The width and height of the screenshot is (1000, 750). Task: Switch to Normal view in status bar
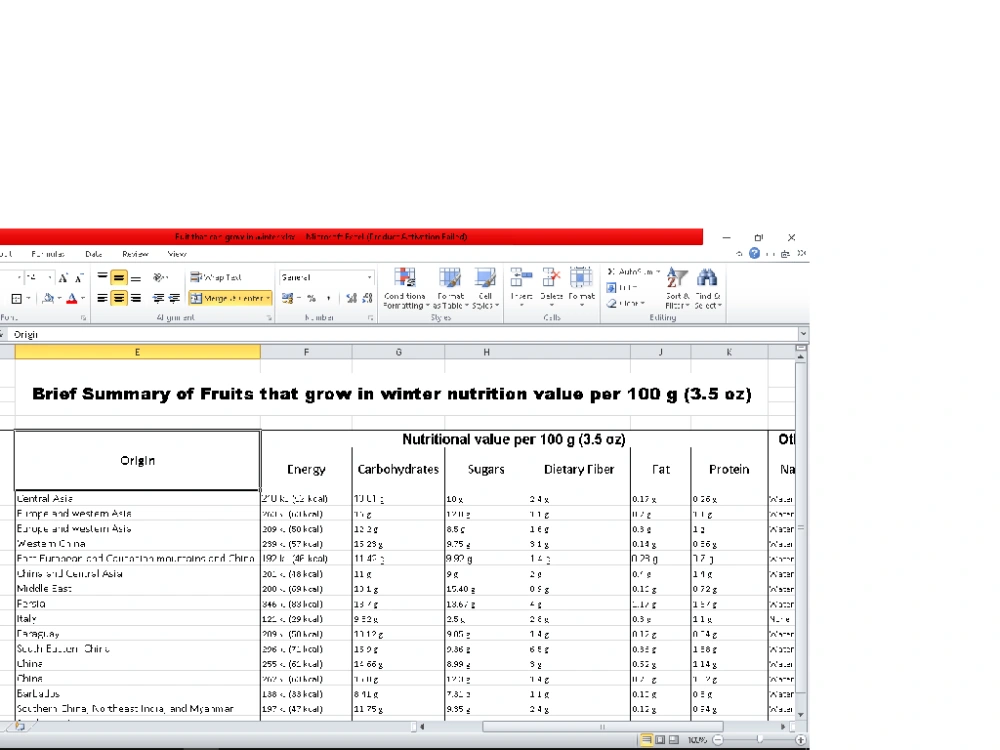tap(646, 740)
